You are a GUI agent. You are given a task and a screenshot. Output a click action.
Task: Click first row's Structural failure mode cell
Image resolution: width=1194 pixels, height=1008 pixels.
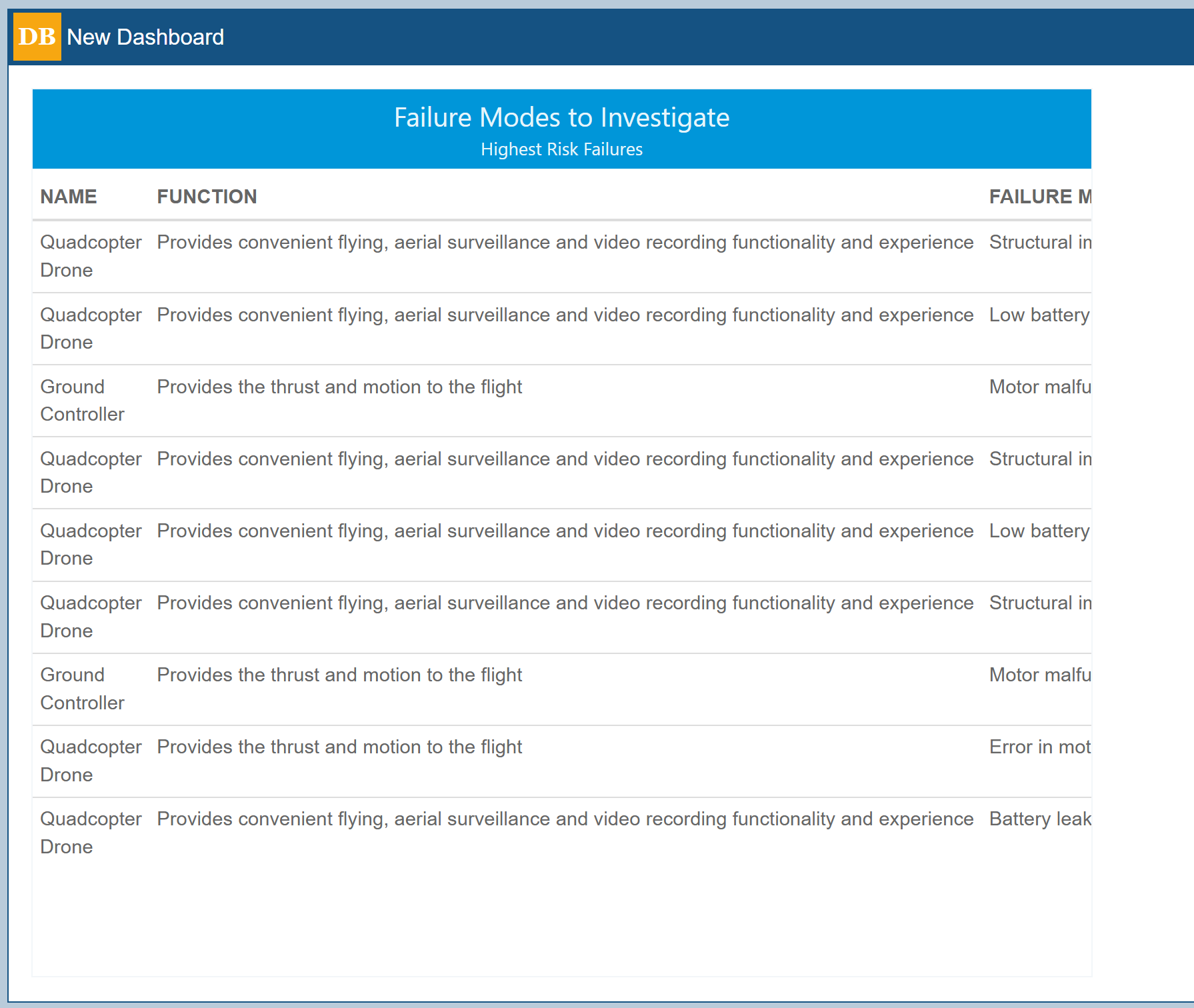pyautogui.click(x=1039, y=243)
